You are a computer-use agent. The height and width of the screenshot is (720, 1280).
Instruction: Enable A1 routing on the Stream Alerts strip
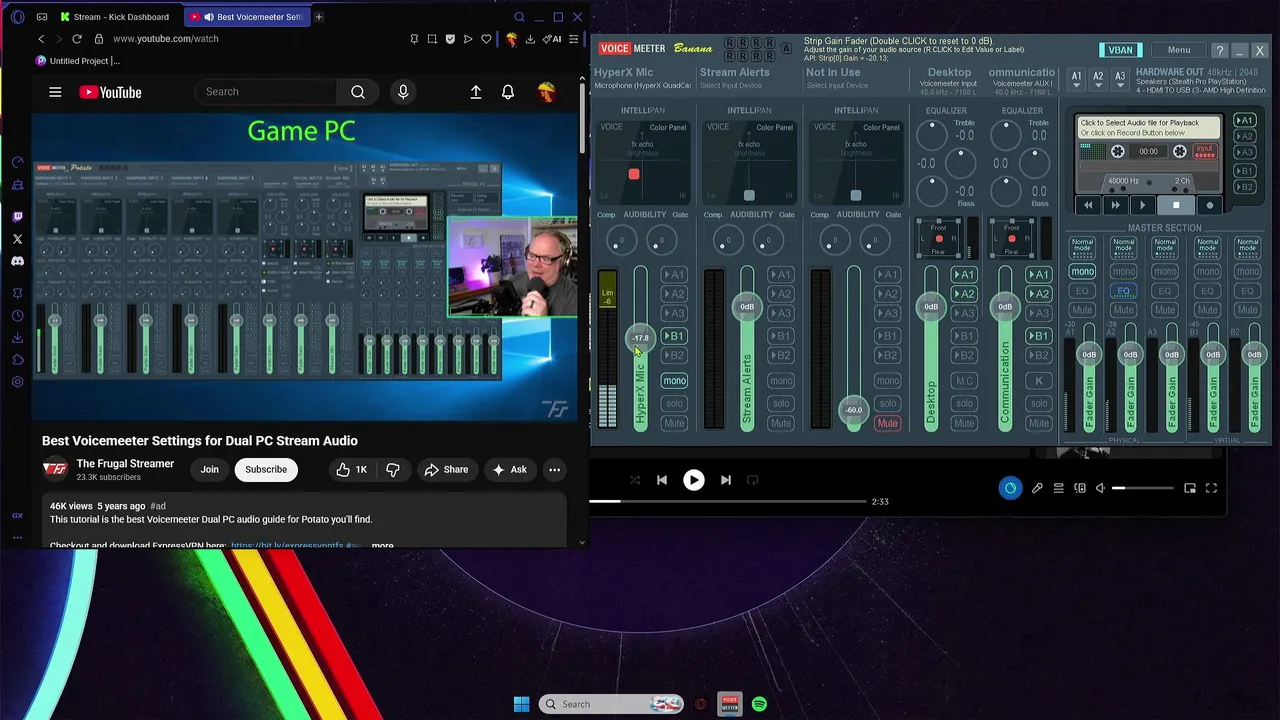781,274
